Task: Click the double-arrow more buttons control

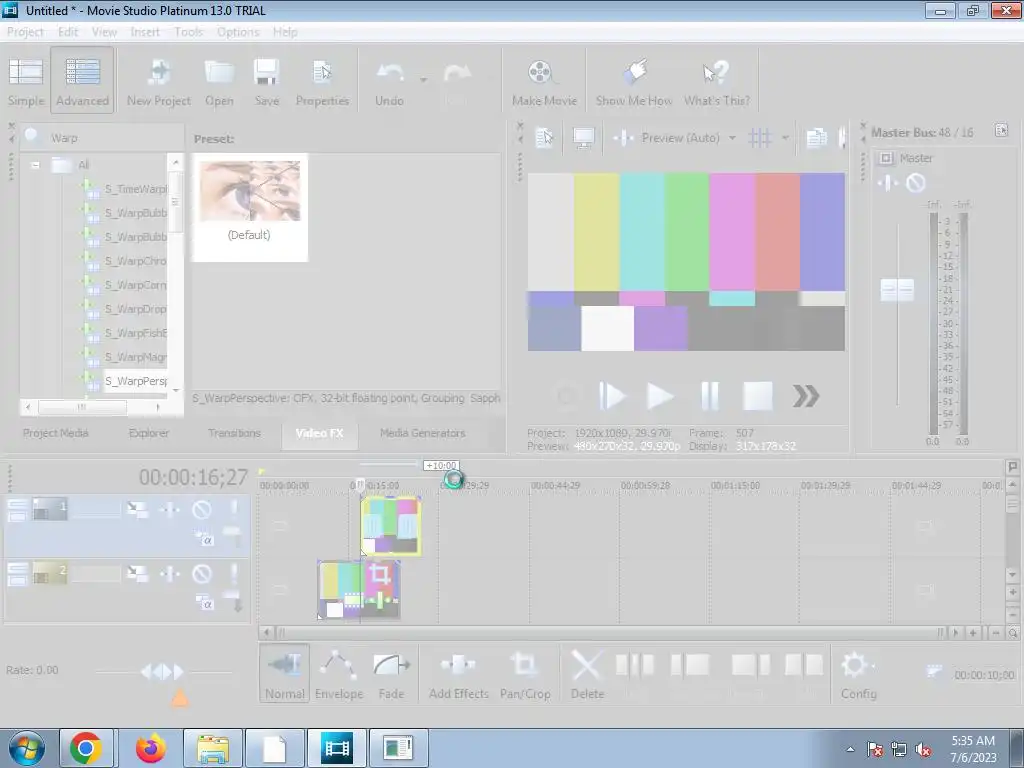Action: coord(806,396)
